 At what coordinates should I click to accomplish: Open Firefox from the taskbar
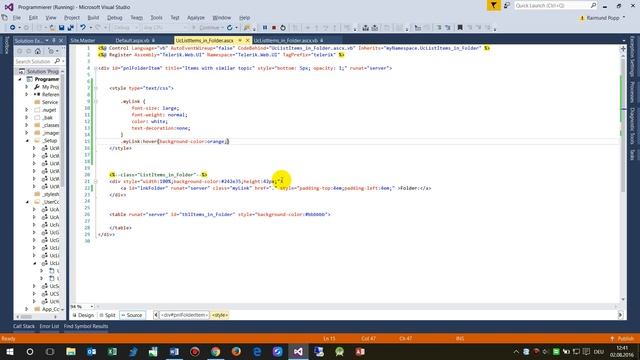pos(236,351)
